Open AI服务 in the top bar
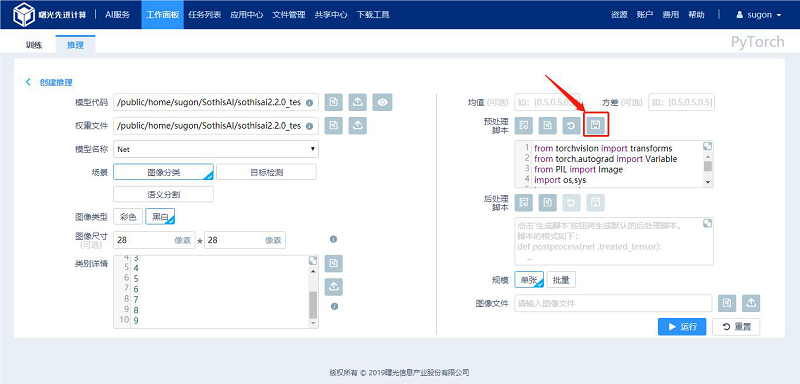The height and width of the screenshot is (384, 800). point(117,15)
